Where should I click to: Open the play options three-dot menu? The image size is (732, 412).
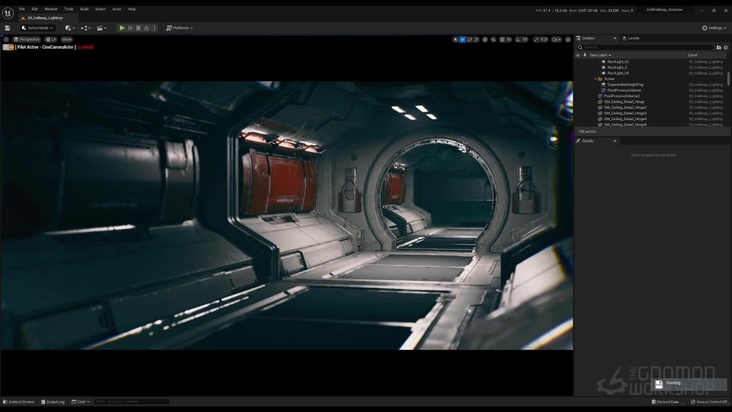click(x=155, y=28)
